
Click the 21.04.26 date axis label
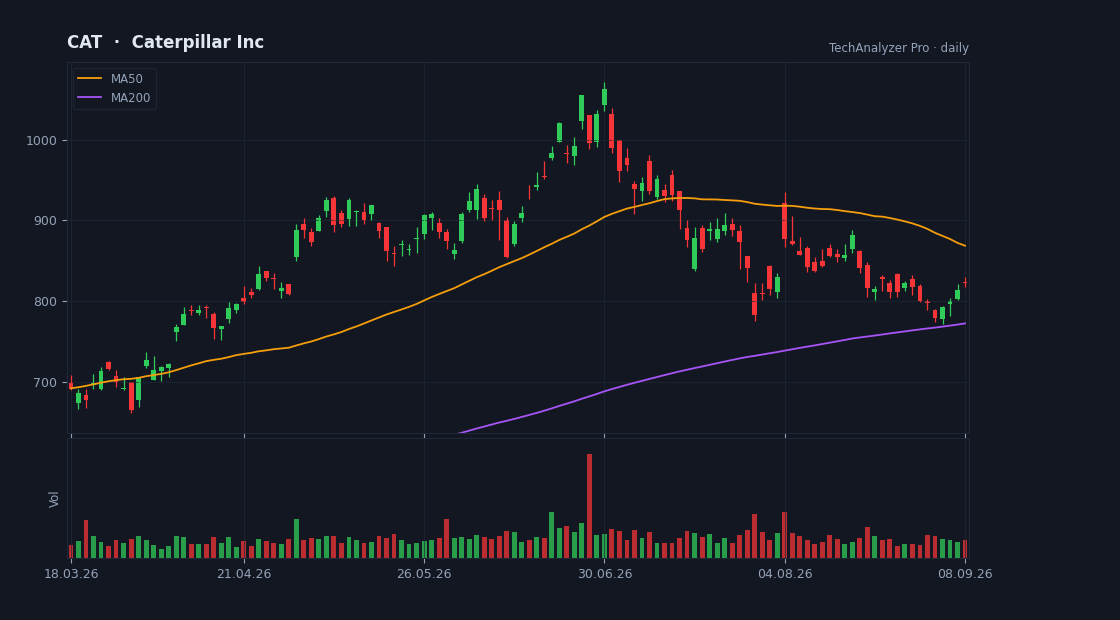click(x=244, y=574)
